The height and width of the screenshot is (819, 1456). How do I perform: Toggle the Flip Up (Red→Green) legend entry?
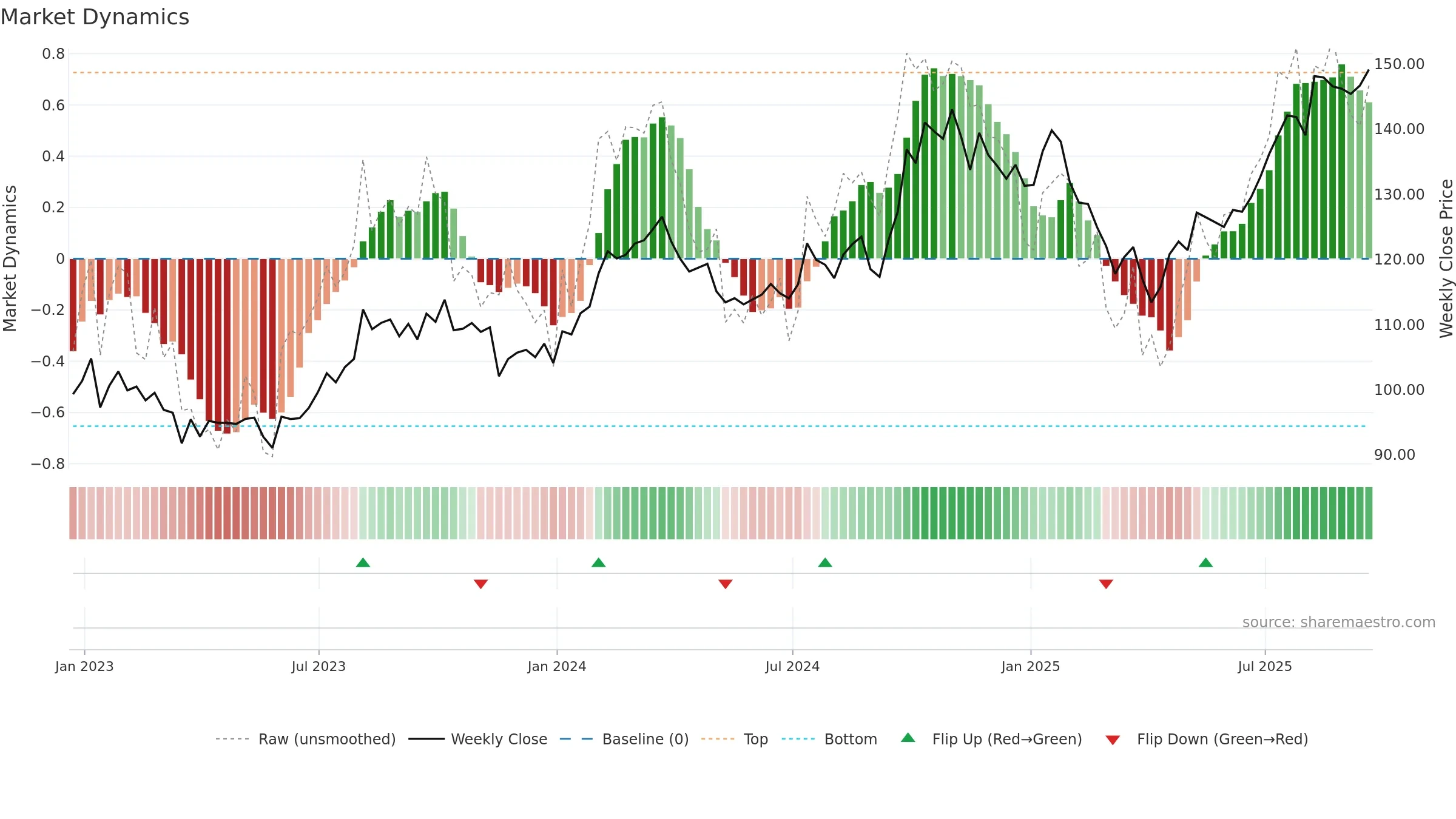991,739
